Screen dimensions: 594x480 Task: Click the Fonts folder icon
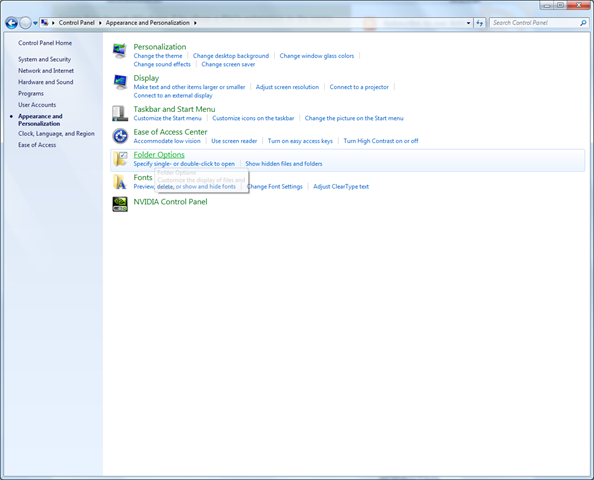click(120, 182)
